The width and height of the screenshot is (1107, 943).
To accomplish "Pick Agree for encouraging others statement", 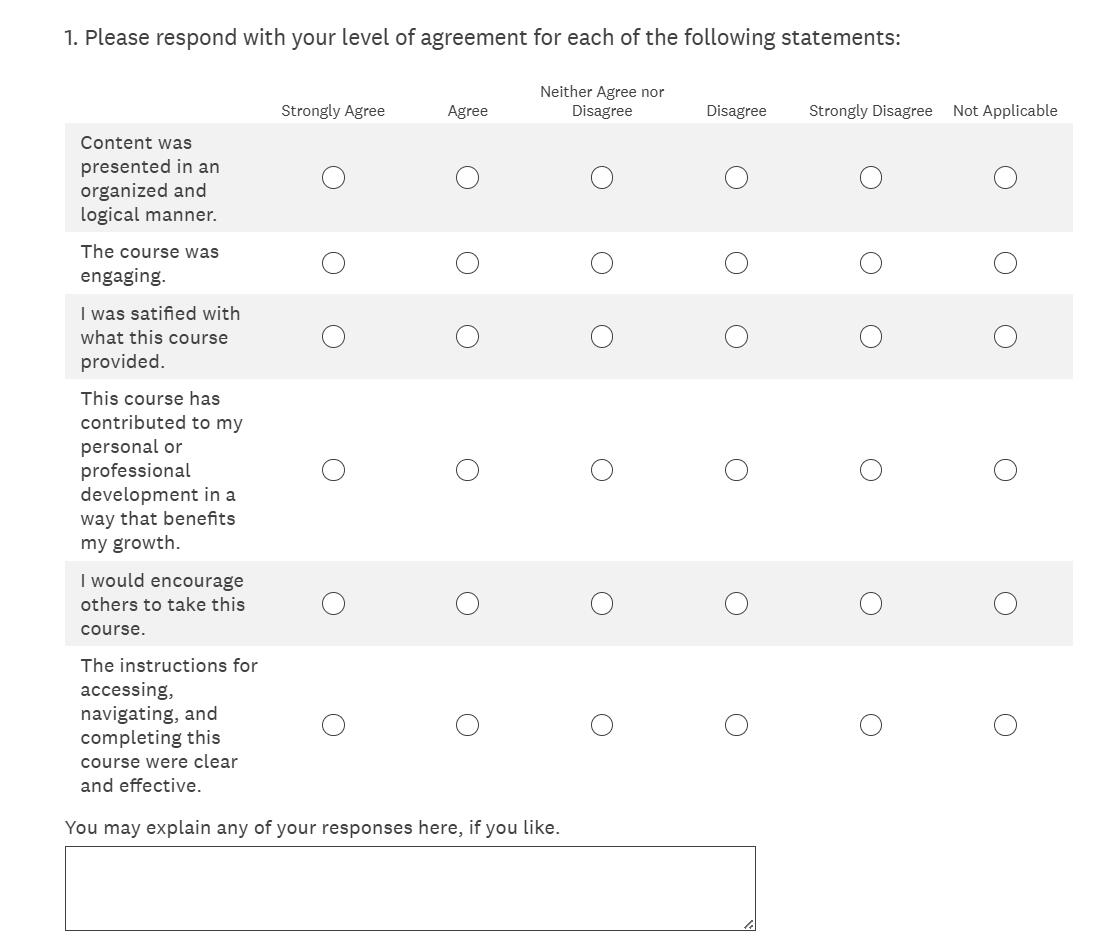I will pyautogui.click(x=467, y=604).
